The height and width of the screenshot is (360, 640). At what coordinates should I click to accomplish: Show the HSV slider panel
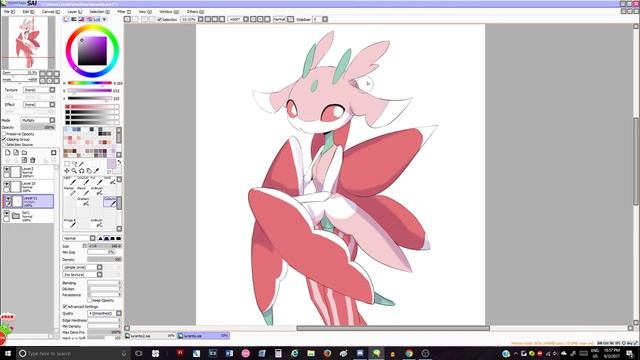click(81, 19)
